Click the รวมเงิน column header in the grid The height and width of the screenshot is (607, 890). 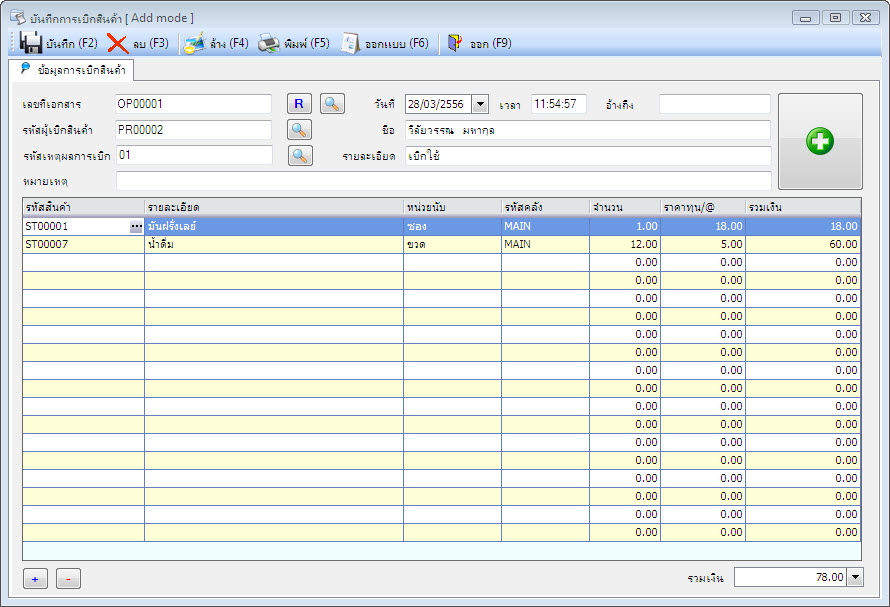[803, 207]
